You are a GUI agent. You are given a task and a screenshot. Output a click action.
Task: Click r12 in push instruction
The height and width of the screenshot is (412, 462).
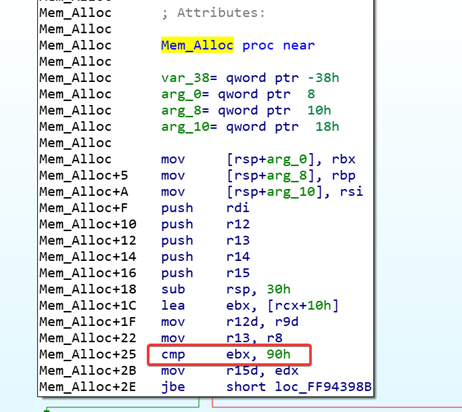tap(238, 224)
